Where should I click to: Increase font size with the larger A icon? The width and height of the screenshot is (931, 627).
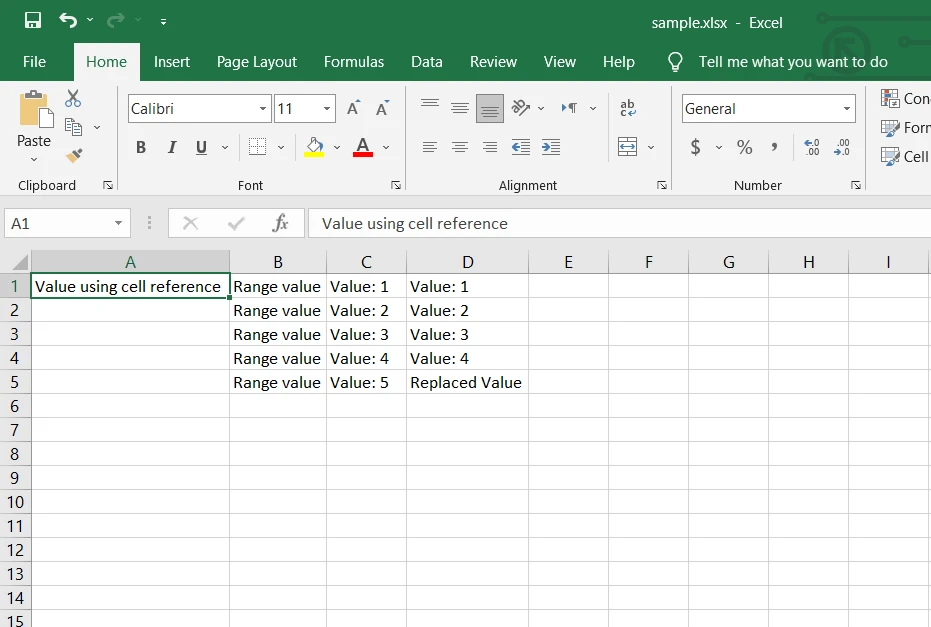tap(353, 109)
